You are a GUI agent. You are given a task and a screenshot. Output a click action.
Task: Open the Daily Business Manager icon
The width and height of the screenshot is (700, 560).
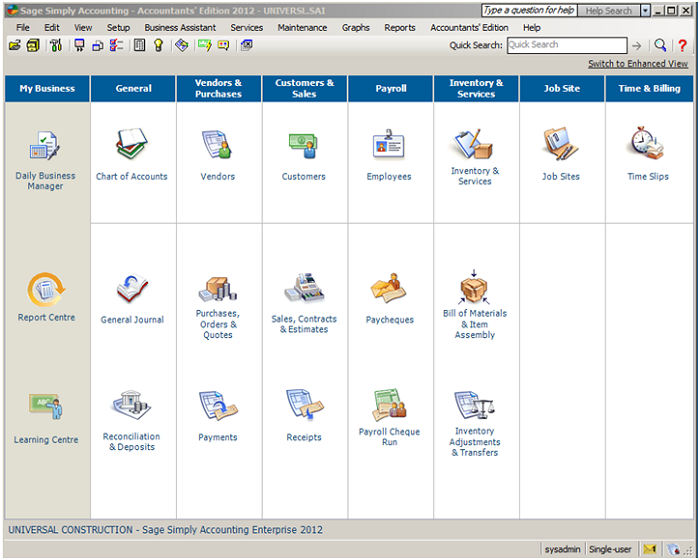45,146
